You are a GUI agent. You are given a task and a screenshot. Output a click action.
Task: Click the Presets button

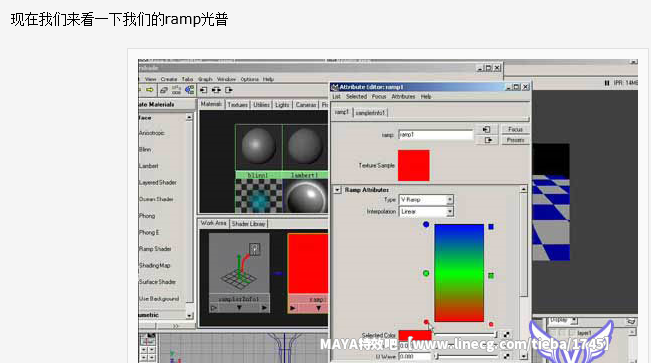click(x=515, y=140)
